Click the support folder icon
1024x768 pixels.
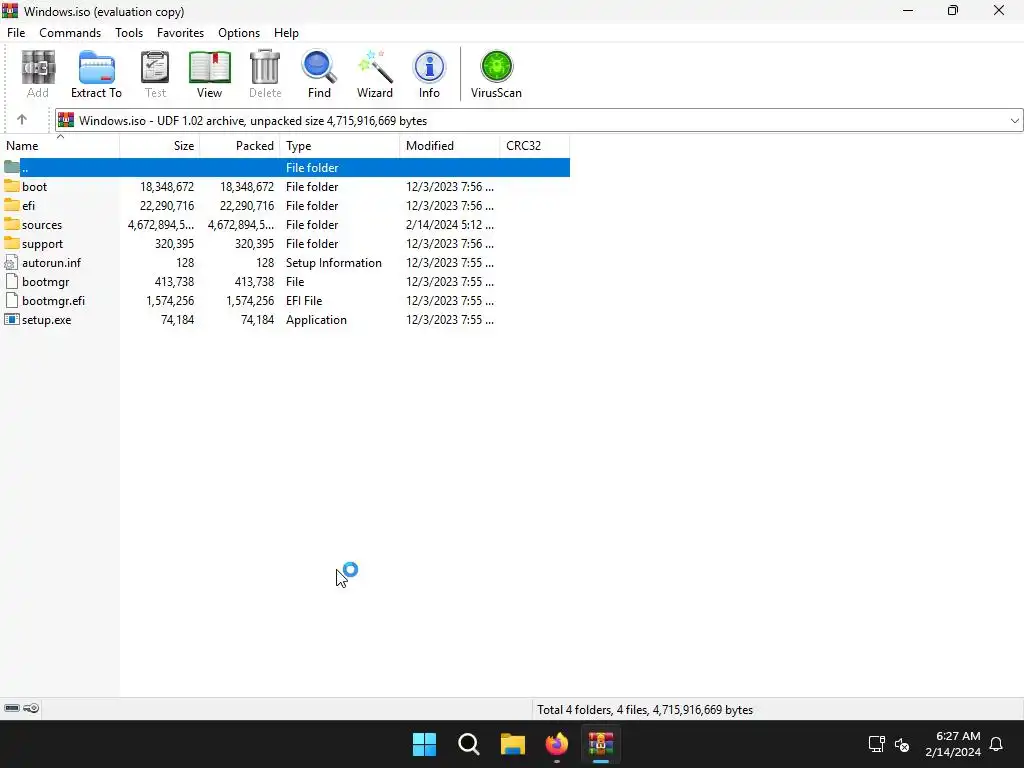tap(12, 243)
